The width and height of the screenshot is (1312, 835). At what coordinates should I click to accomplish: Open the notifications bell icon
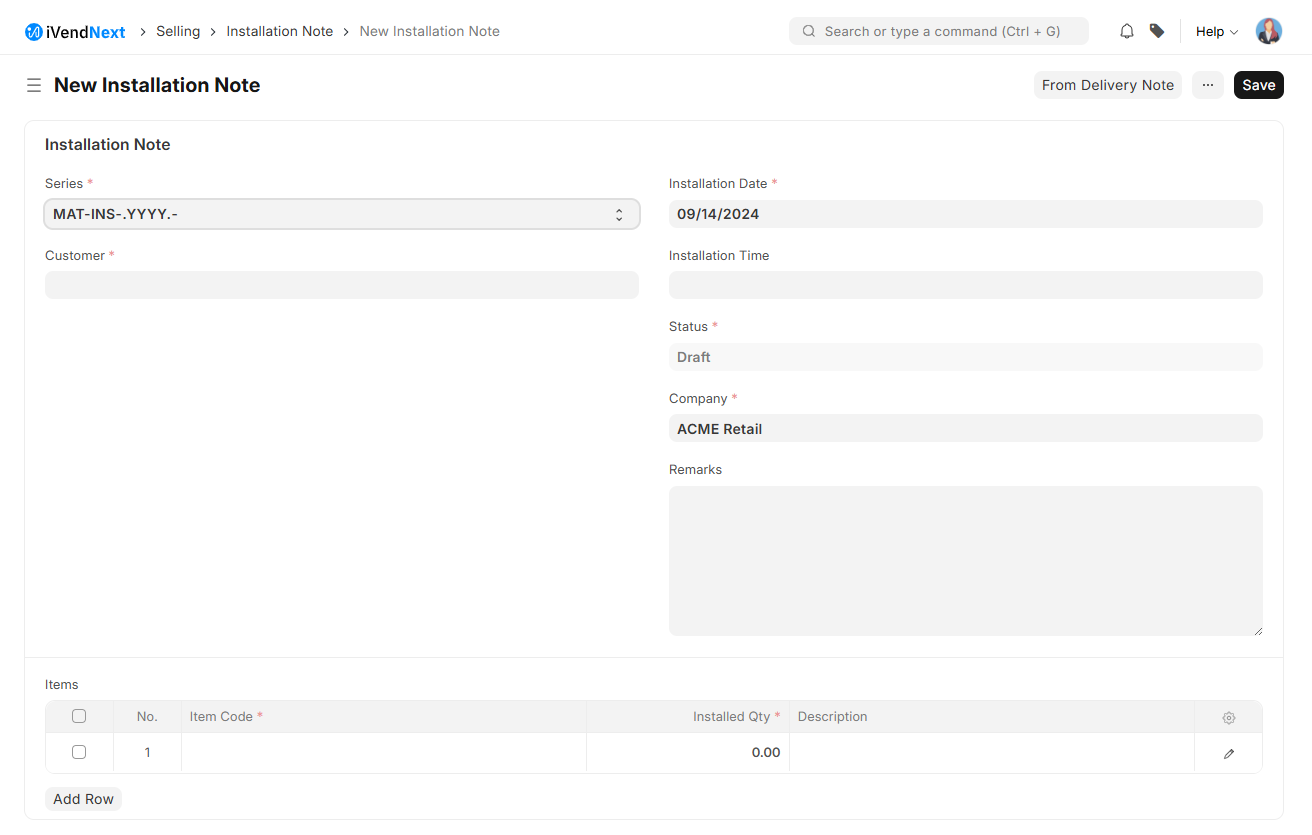coord(1127,31)
